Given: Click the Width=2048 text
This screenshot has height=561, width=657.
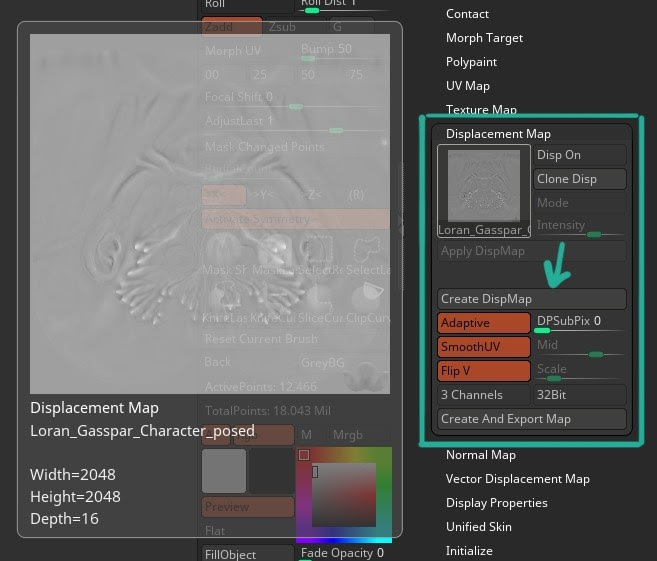Looking at the screenshot, I should click(x=72, y=474).
